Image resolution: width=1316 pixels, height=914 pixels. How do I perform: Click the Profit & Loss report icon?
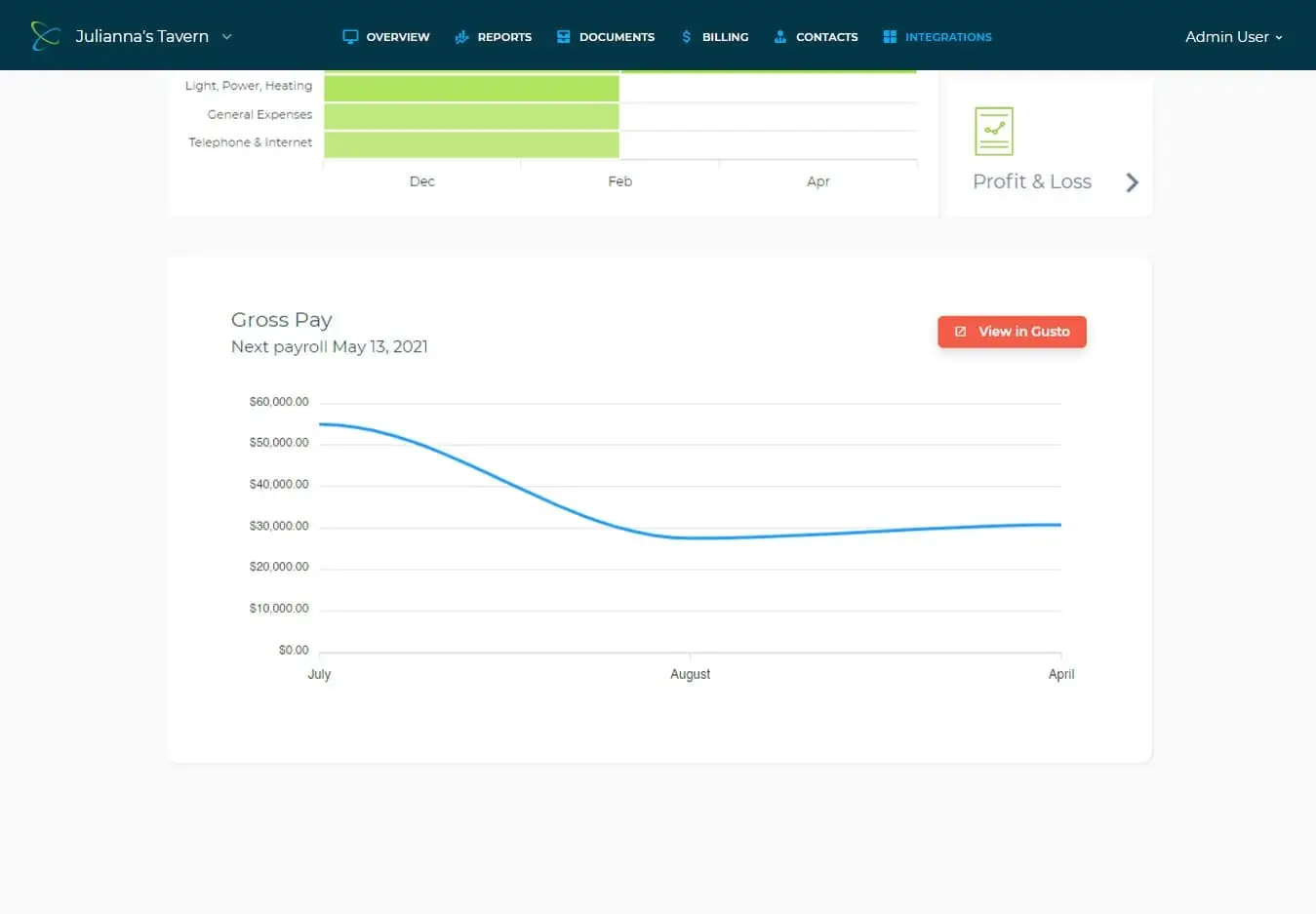(993, 132)
